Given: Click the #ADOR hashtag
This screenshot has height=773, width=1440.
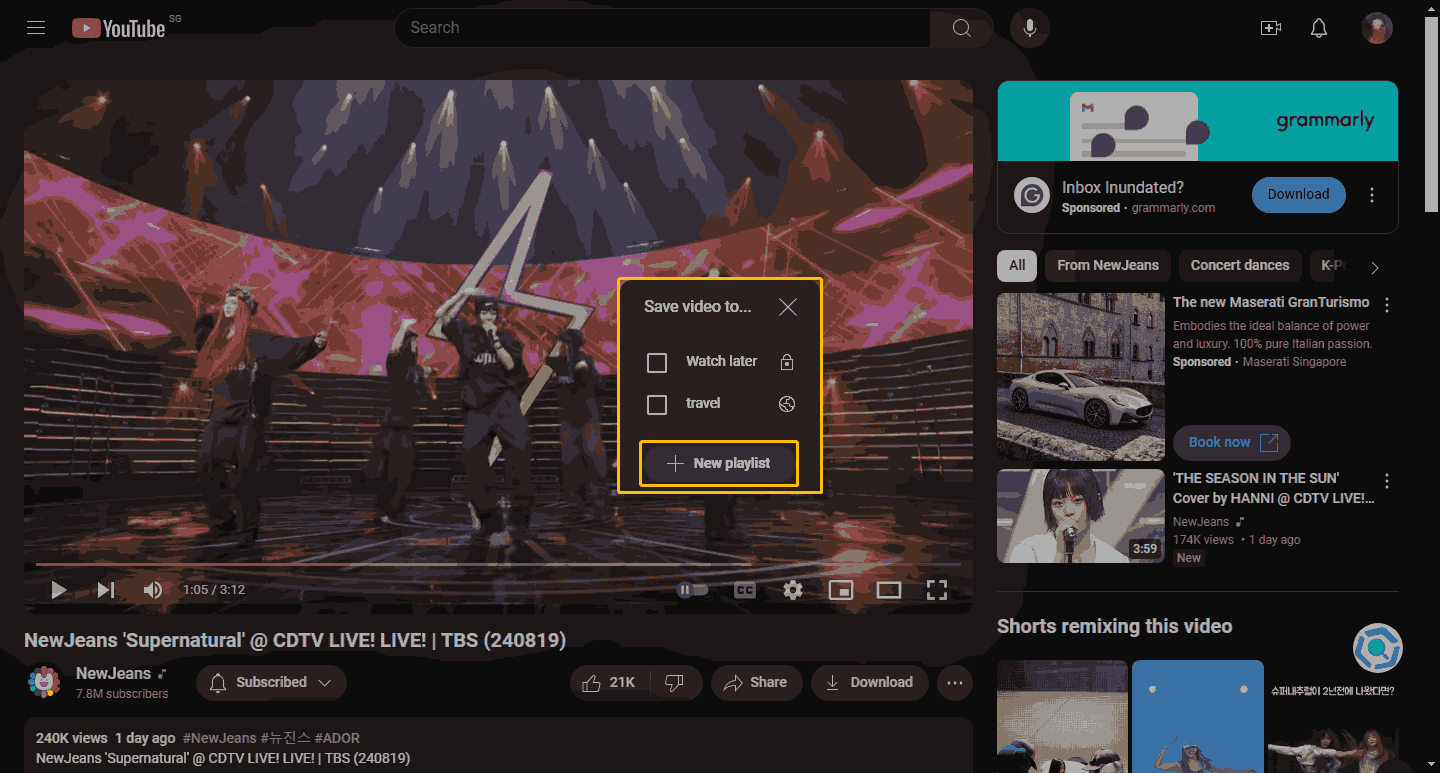Looking at the screenshot, I should 337,738.
